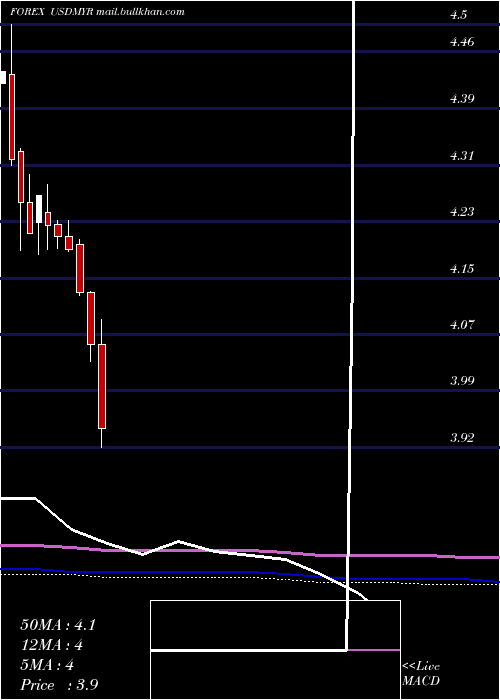Click the 4.39 price axis label
This screenshot has width=500, height=700.
[462, 99]
